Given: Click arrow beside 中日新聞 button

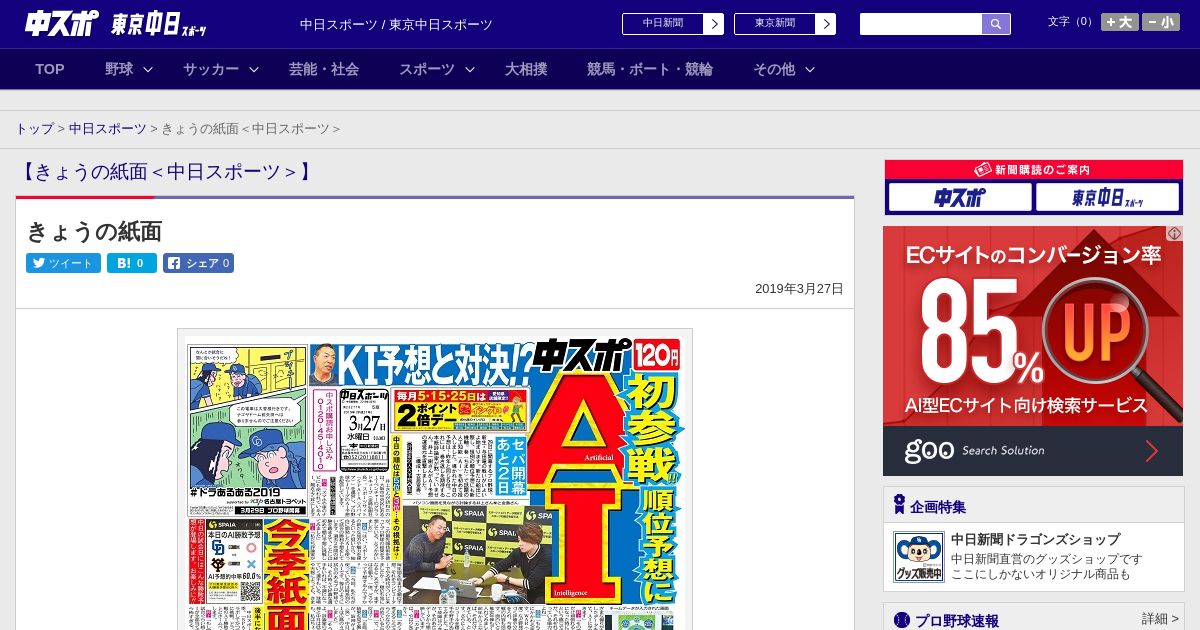Looking at the screenshot, I should click(714, 24).
